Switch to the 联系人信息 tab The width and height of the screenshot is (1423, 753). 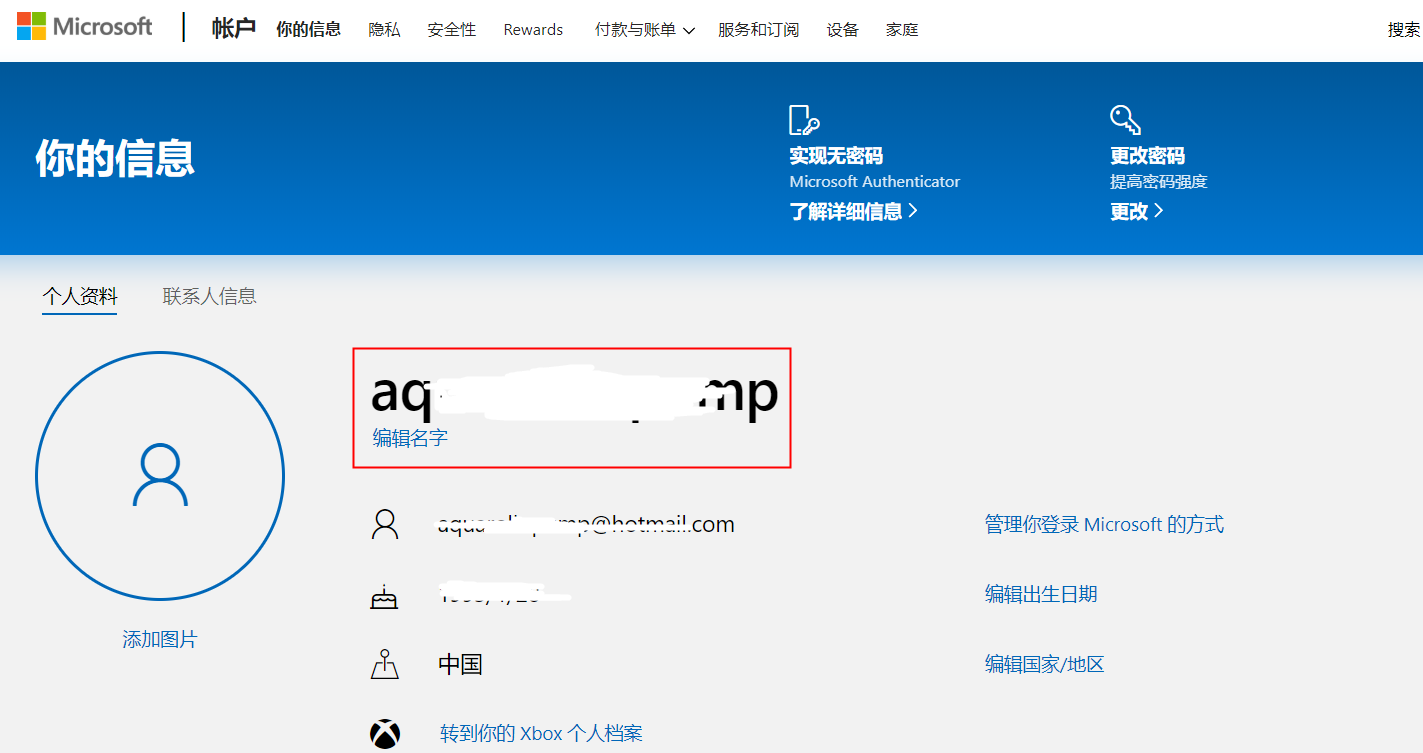pyautogui.click(x=209, y=295)
